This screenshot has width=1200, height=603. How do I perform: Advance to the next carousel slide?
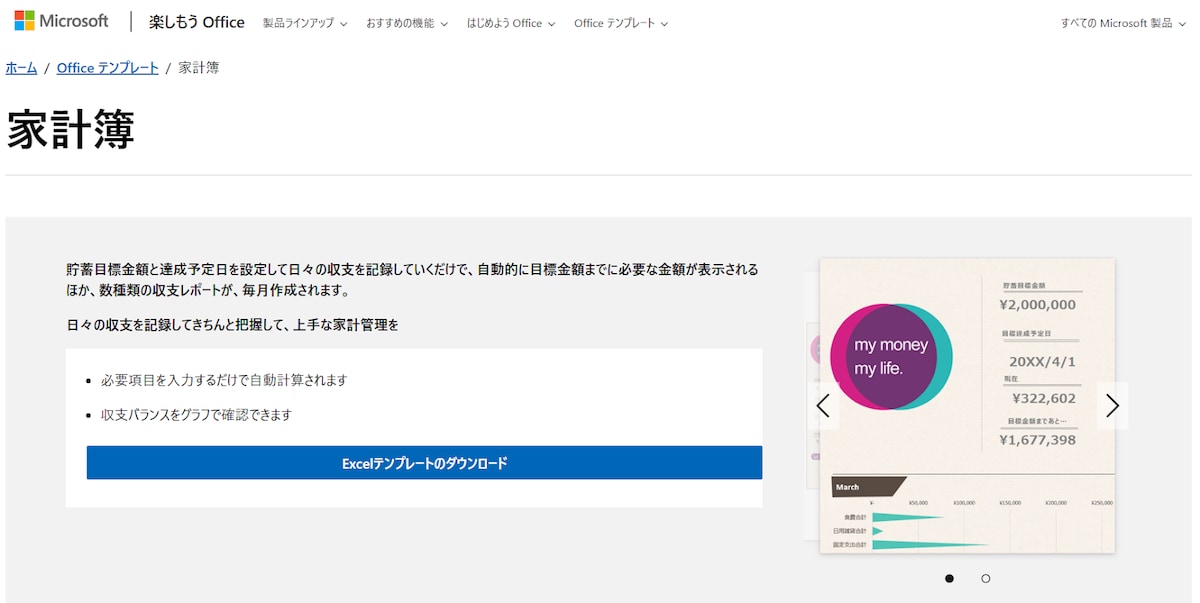1112,405
